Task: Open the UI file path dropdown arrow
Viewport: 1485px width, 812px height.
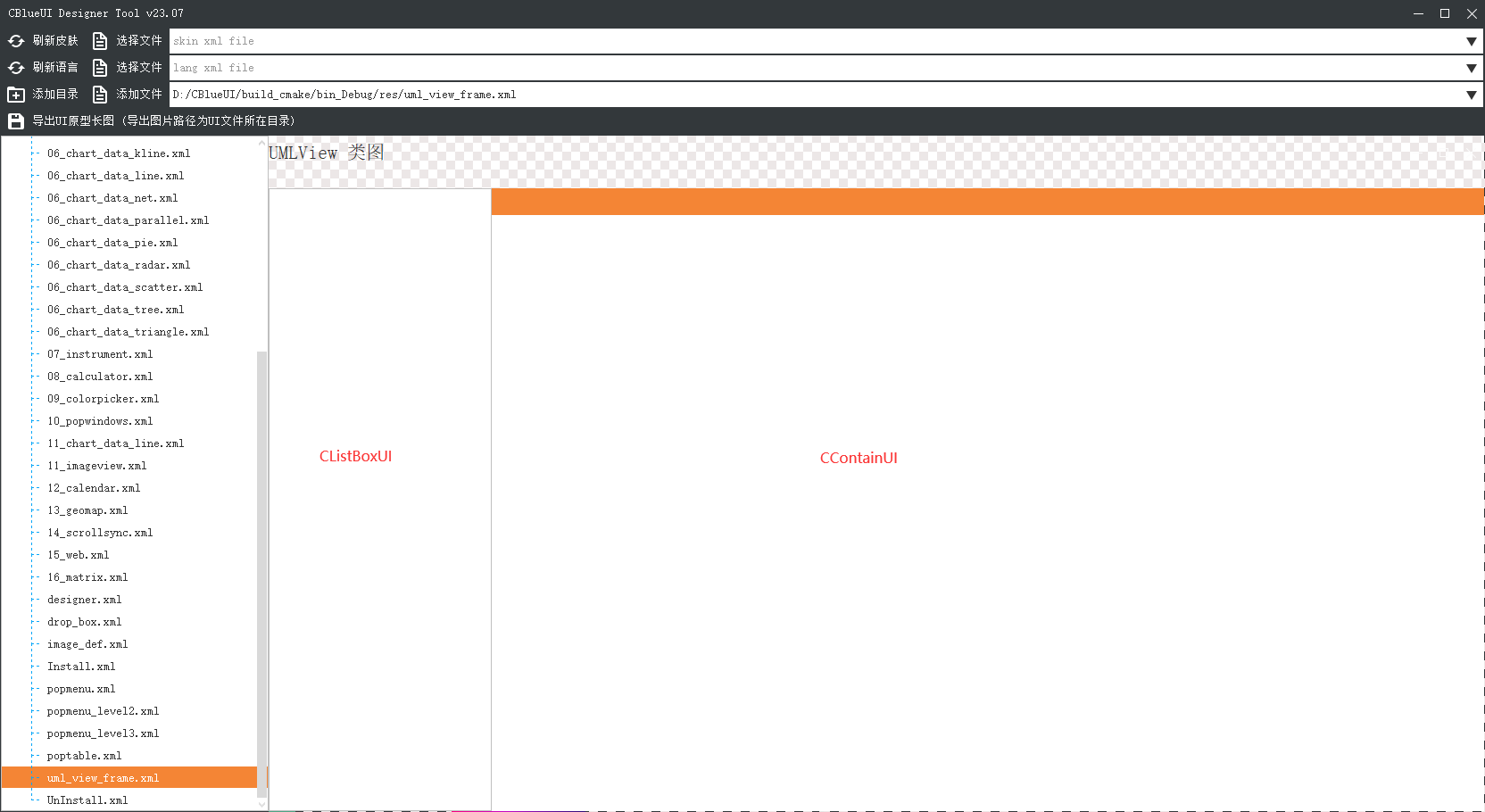Action: (x=1471, y=95)
